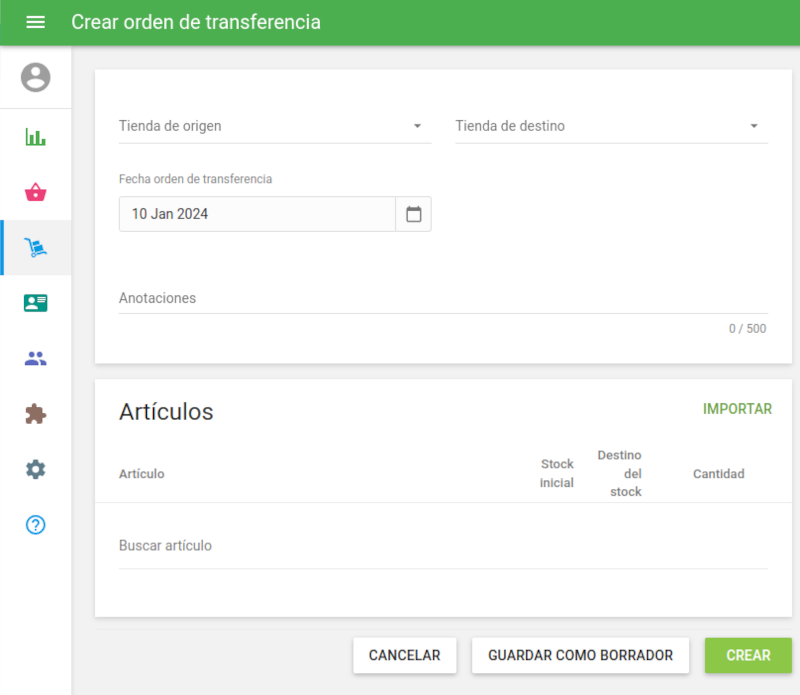Open the integrations puzzle-piece icon
This screenshot has height=695, width=800.
(x=36, y=414)
